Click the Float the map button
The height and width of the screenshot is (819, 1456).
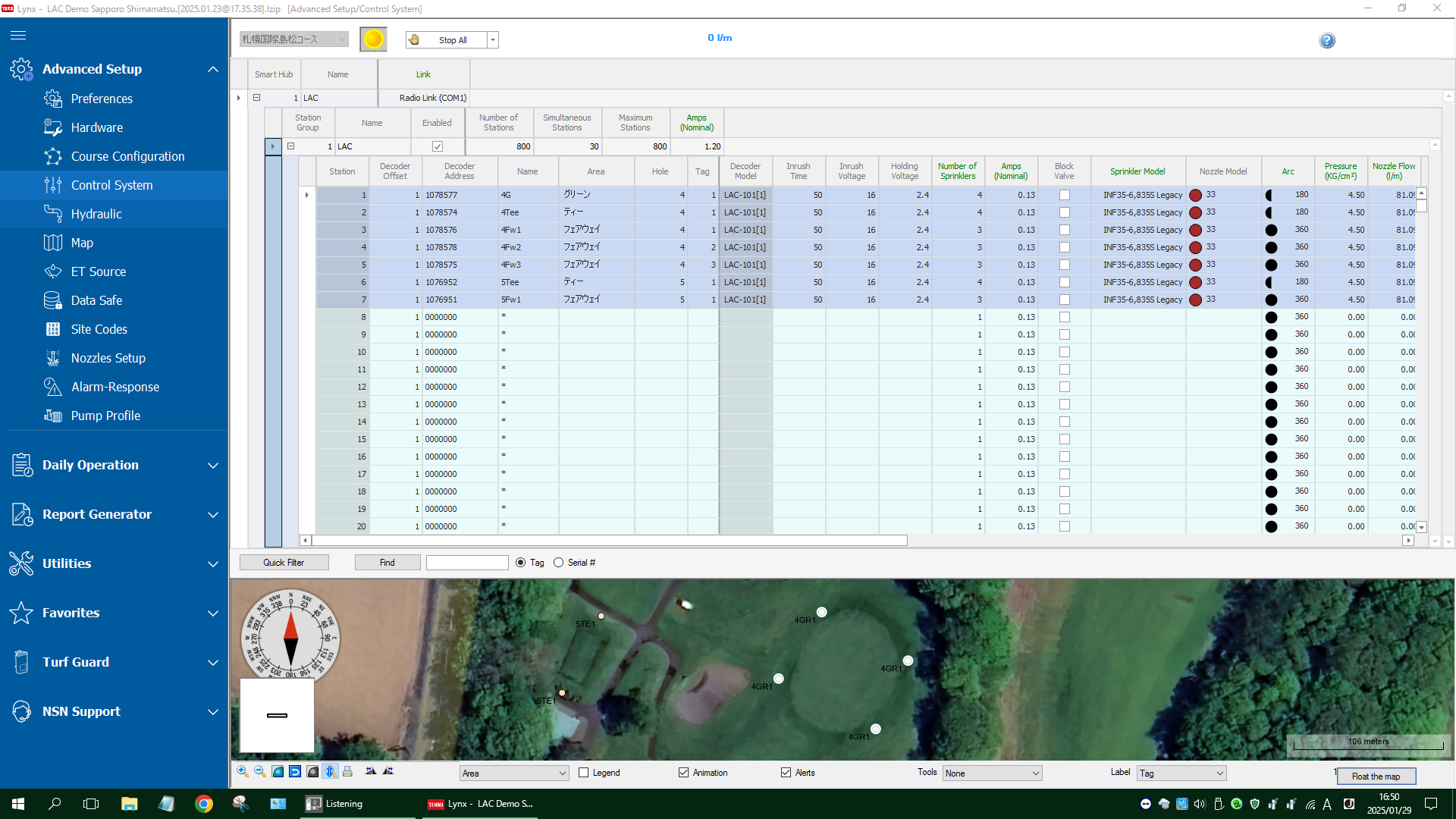click(x=1376, y=777)
